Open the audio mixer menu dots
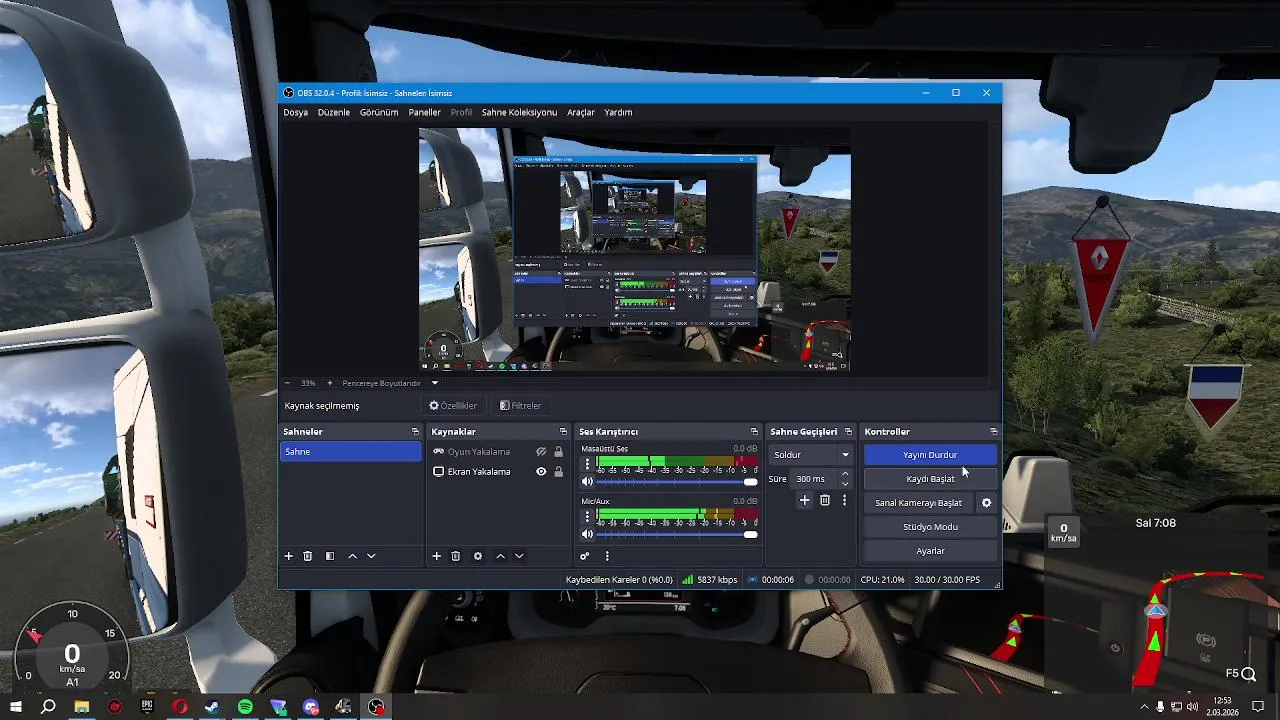Viewport: 1280px width, 720px height. pos(607,556)
